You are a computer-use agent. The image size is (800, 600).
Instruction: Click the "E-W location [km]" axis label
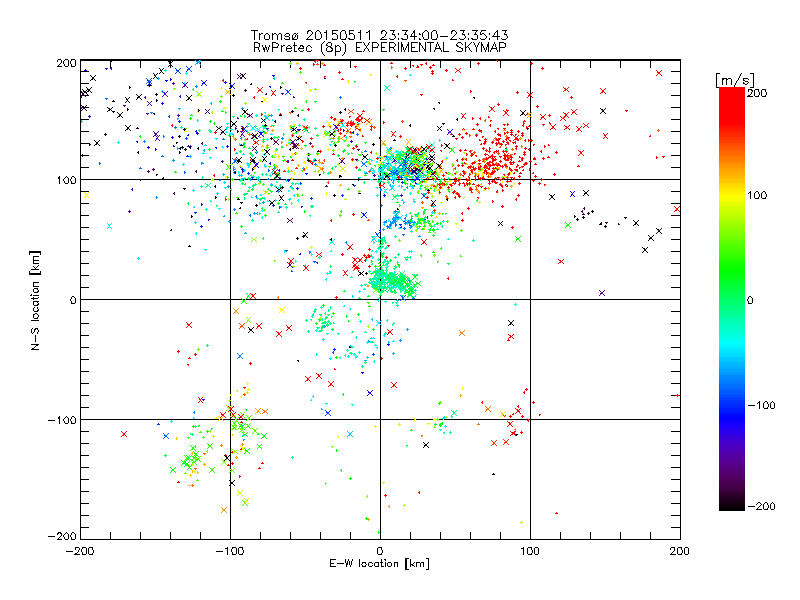pos(379,564)
